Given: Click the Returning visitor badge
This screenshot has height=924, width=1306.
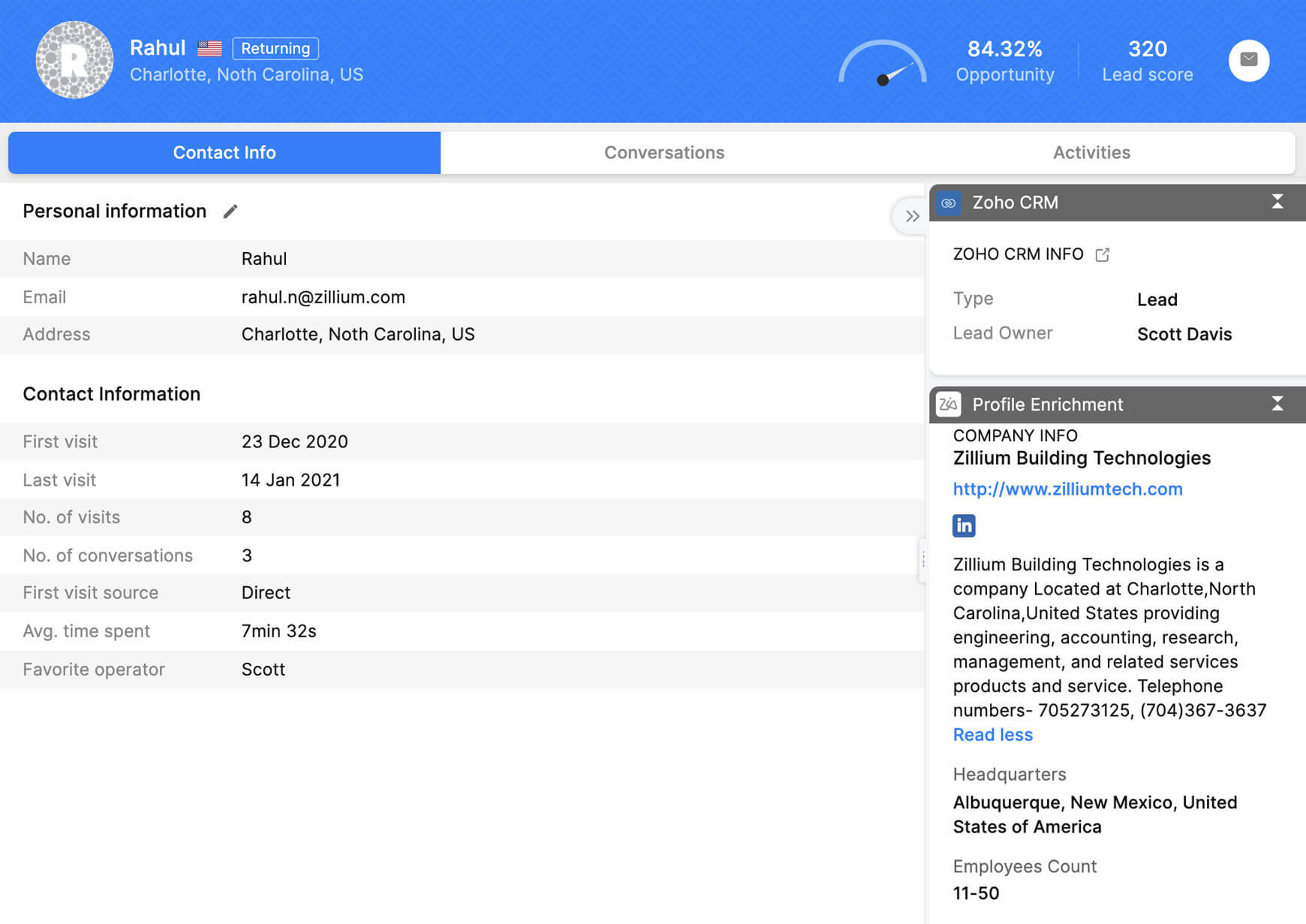Looking at the screenshot, I should [275, 49].
